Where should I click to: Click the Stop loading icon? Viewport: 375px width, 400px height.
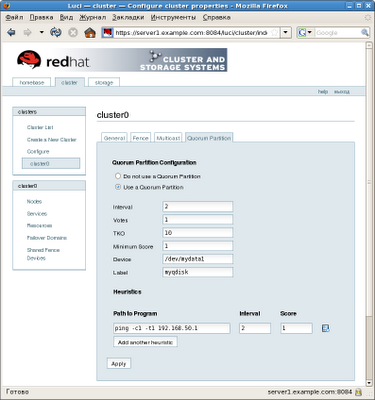73,32
